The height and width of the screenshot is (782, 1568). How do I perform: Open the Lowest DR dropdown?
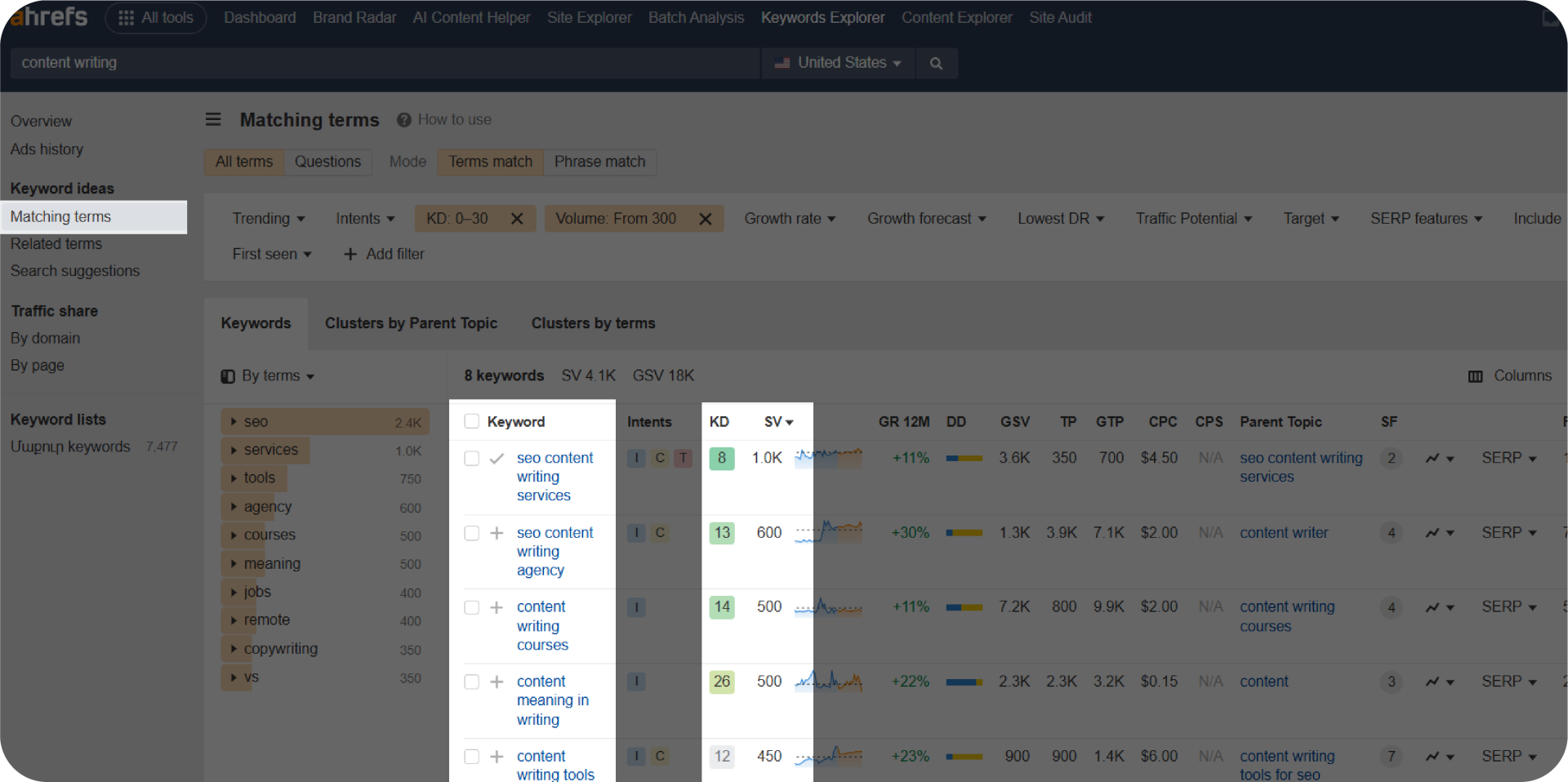pos(1061,219)
